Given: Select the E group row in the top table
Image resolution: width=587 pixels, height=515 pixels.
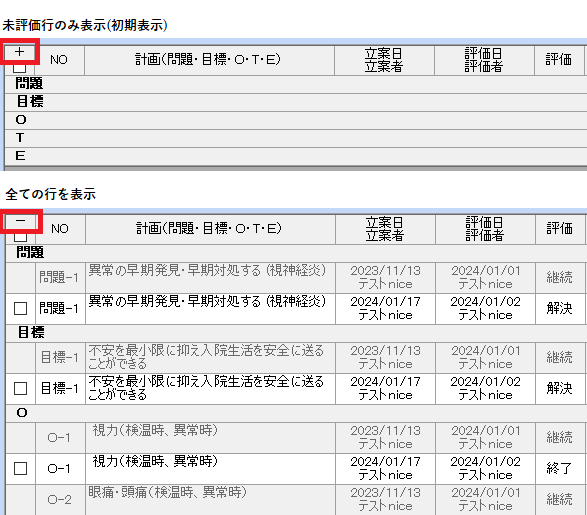Looking at the screenshot, I should (296, 156).
